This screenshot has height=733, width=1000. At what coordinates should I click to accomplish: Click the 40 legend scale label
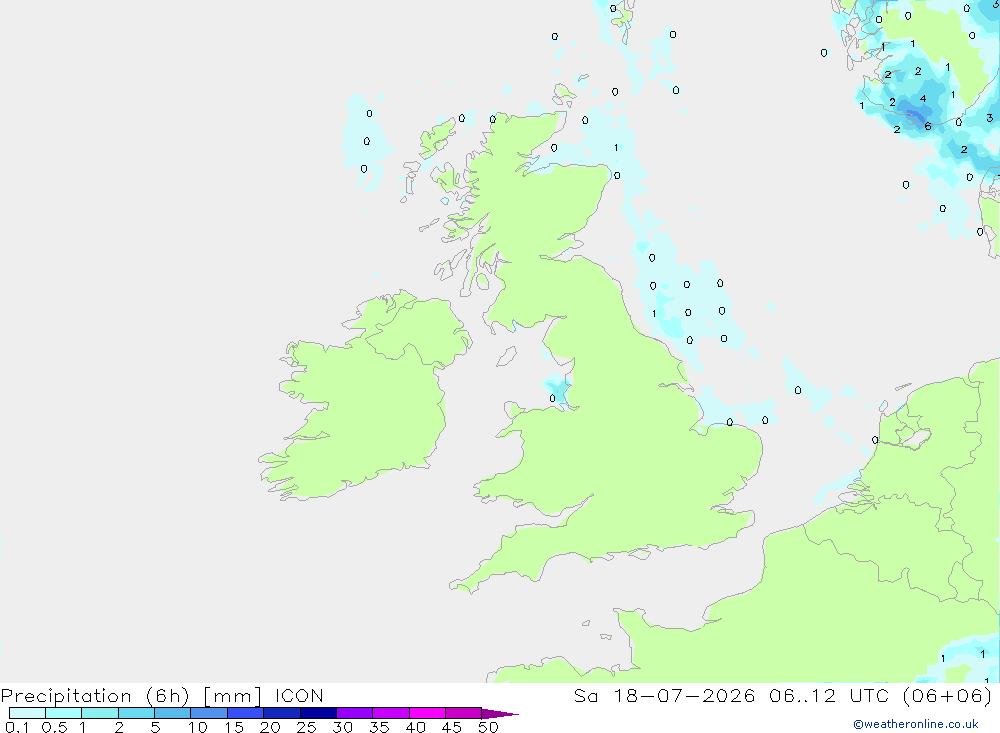(415, 727)
